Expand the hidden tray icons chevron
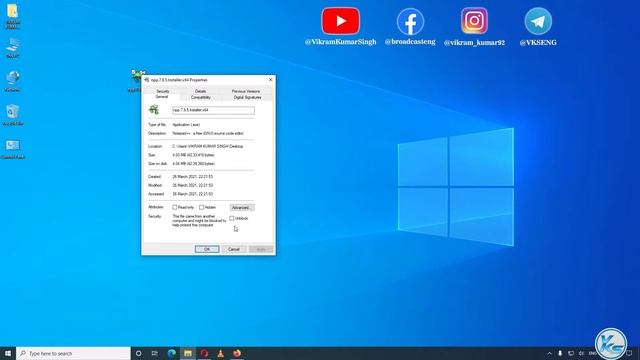The width and height of the screenshot is (640, 360). (x=549, y=353)
